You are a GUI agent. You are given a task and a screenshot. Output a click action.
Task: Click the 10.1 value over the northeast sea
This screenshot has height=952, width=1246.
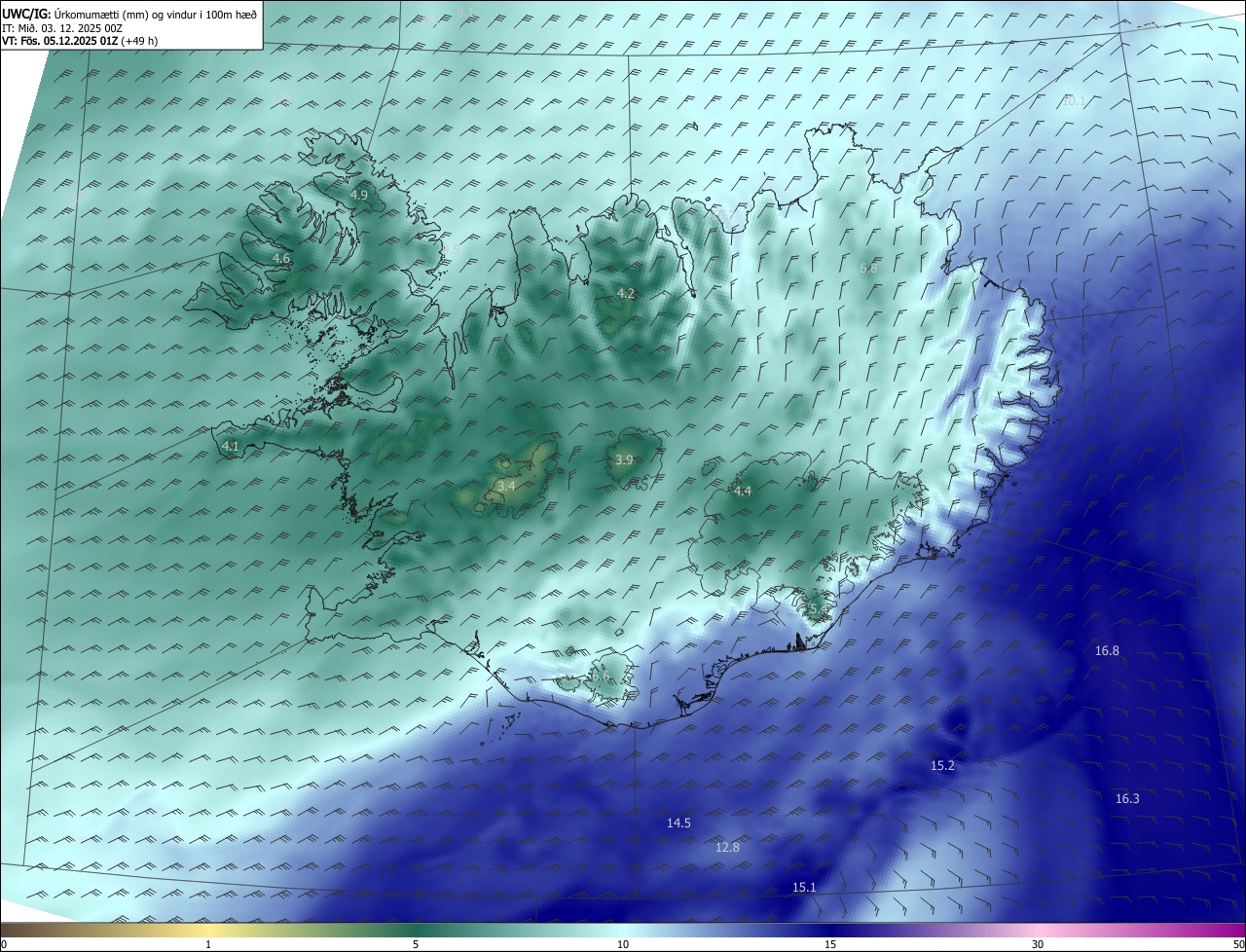pyautogui.click(x=1073, y=101)
